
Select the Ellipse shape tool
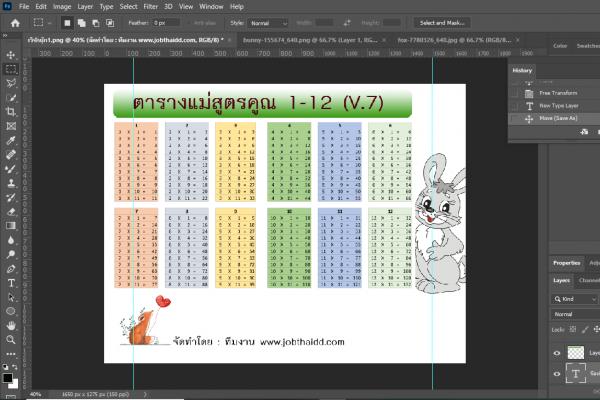point(11,311)
